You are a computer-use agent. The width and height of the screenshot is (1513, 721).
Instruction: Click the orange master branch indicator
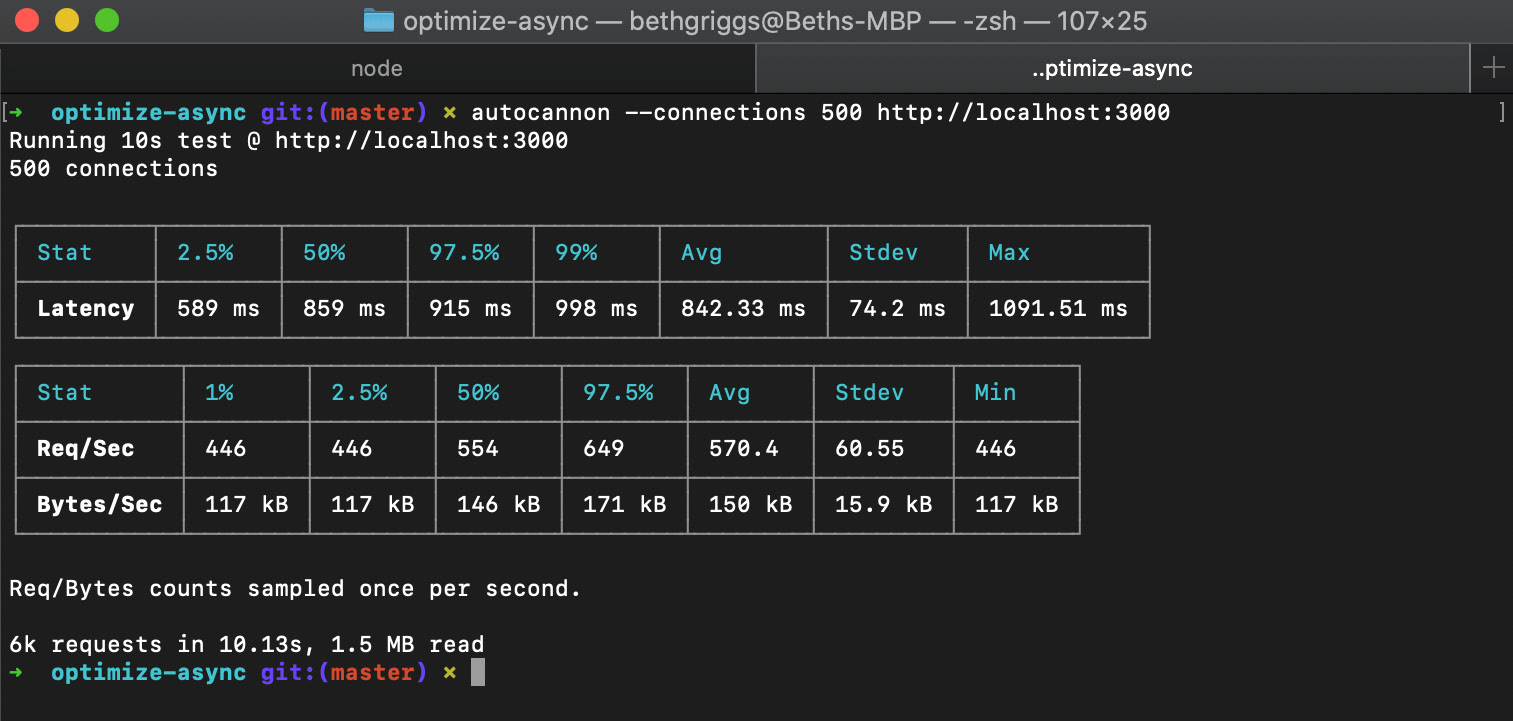pyautogui.click(x=373, y=112)
